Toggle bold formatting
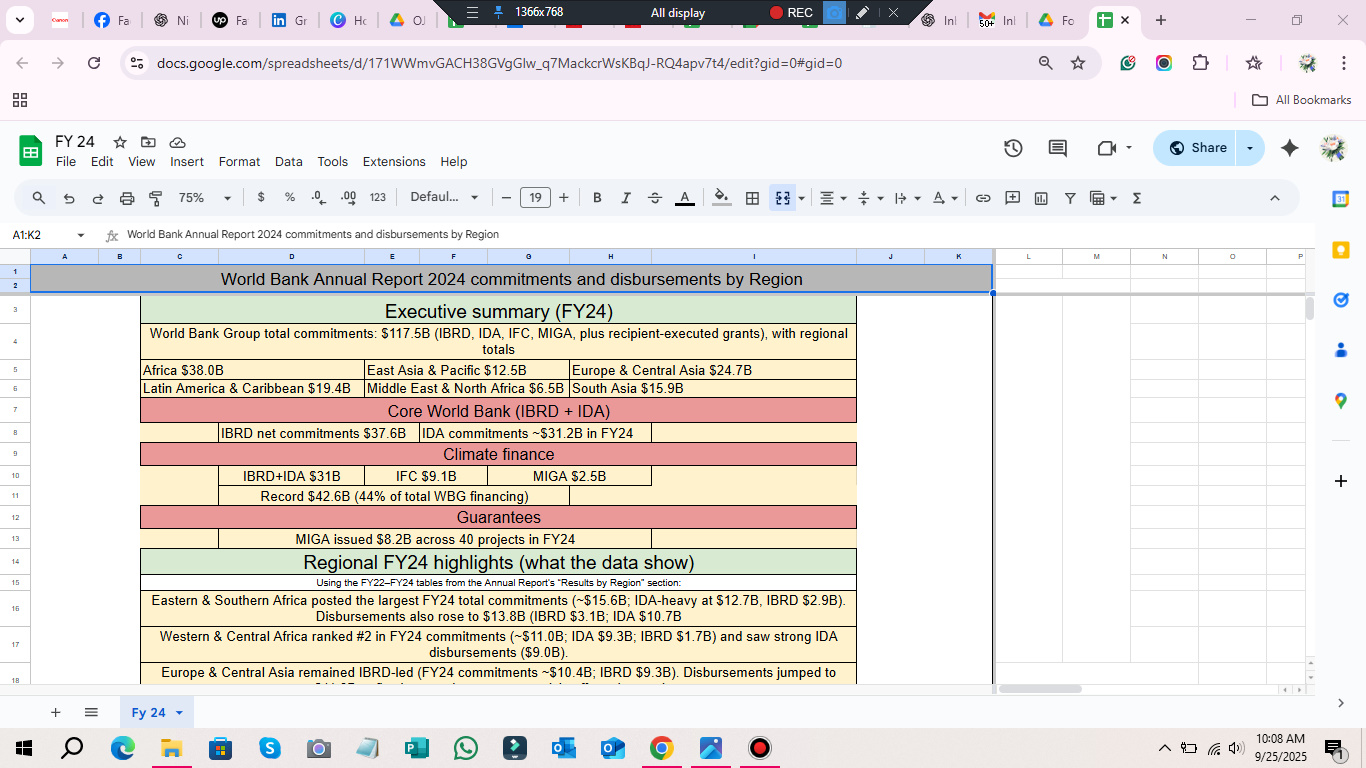This screenshot has height=768, width=1366. [597, 198]
